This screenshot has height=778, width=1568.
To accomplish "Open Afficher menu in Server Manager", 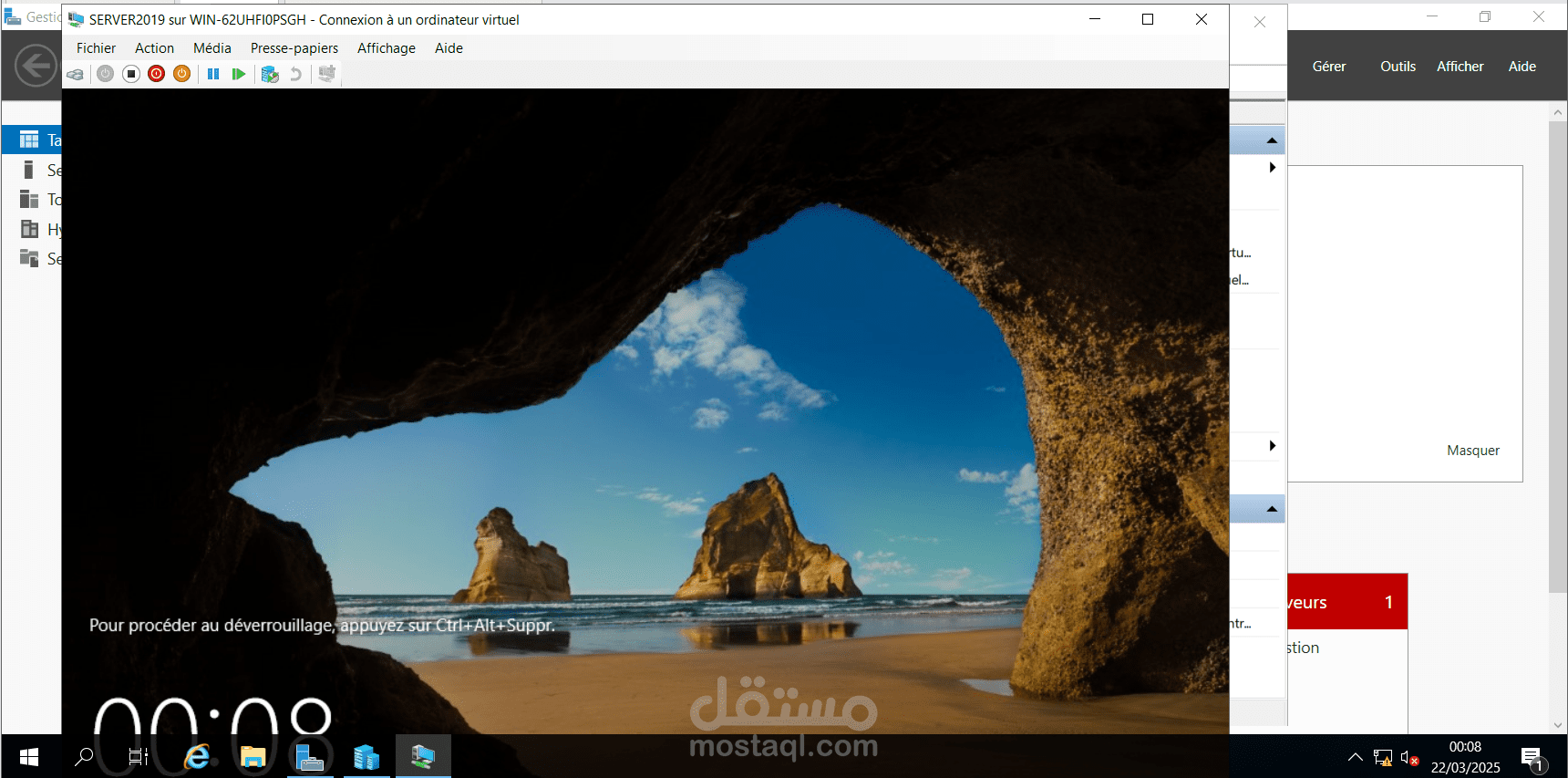I will [1460, 67].
